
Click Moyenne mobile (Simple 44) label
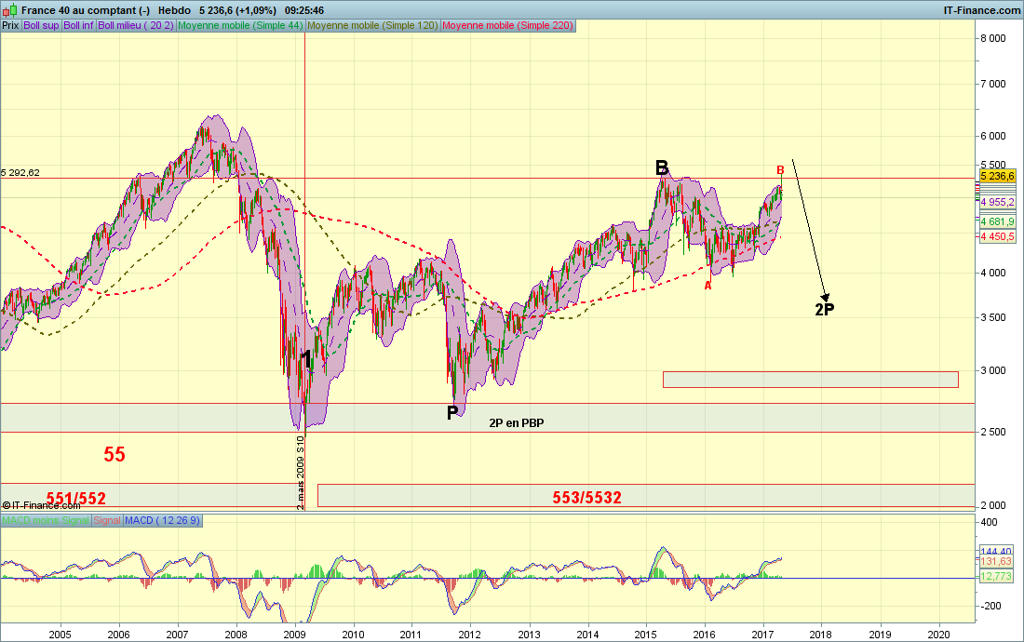pyautogui.click(x=240, y=25)
